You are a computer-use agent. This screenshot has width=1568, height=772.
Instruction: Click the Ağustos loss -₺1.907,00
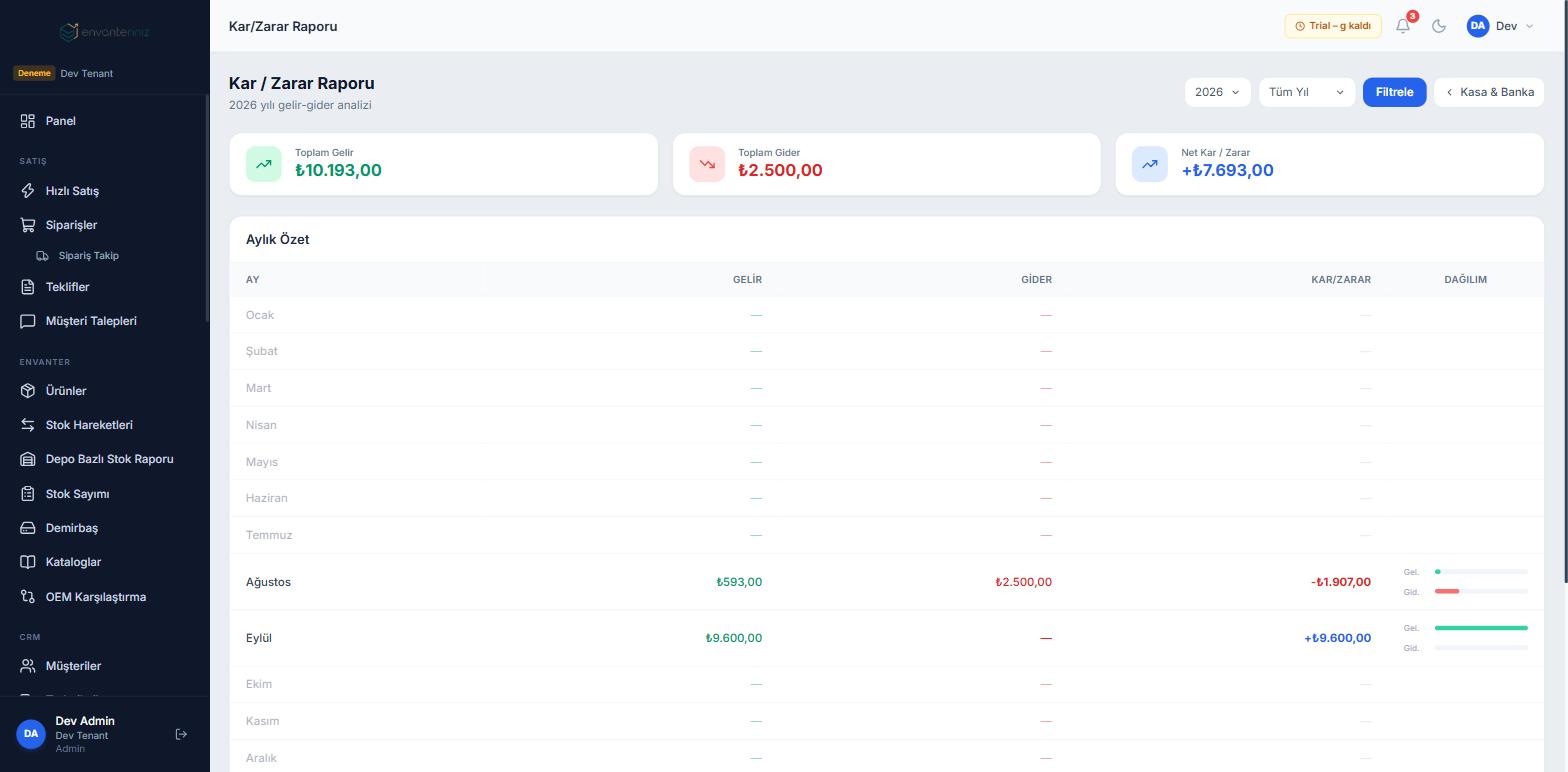1340,582
